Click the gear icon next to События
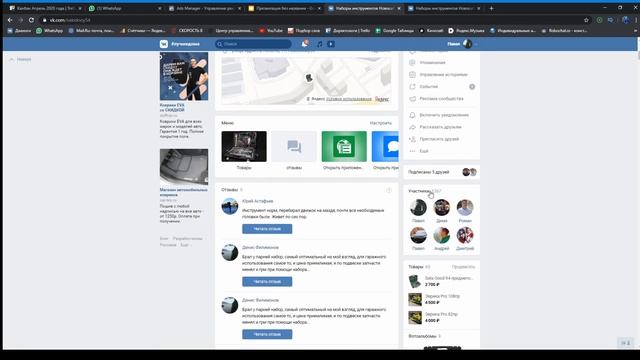Image resolution: width=640 pixels, height=360 pixels. tap(472, 87)
